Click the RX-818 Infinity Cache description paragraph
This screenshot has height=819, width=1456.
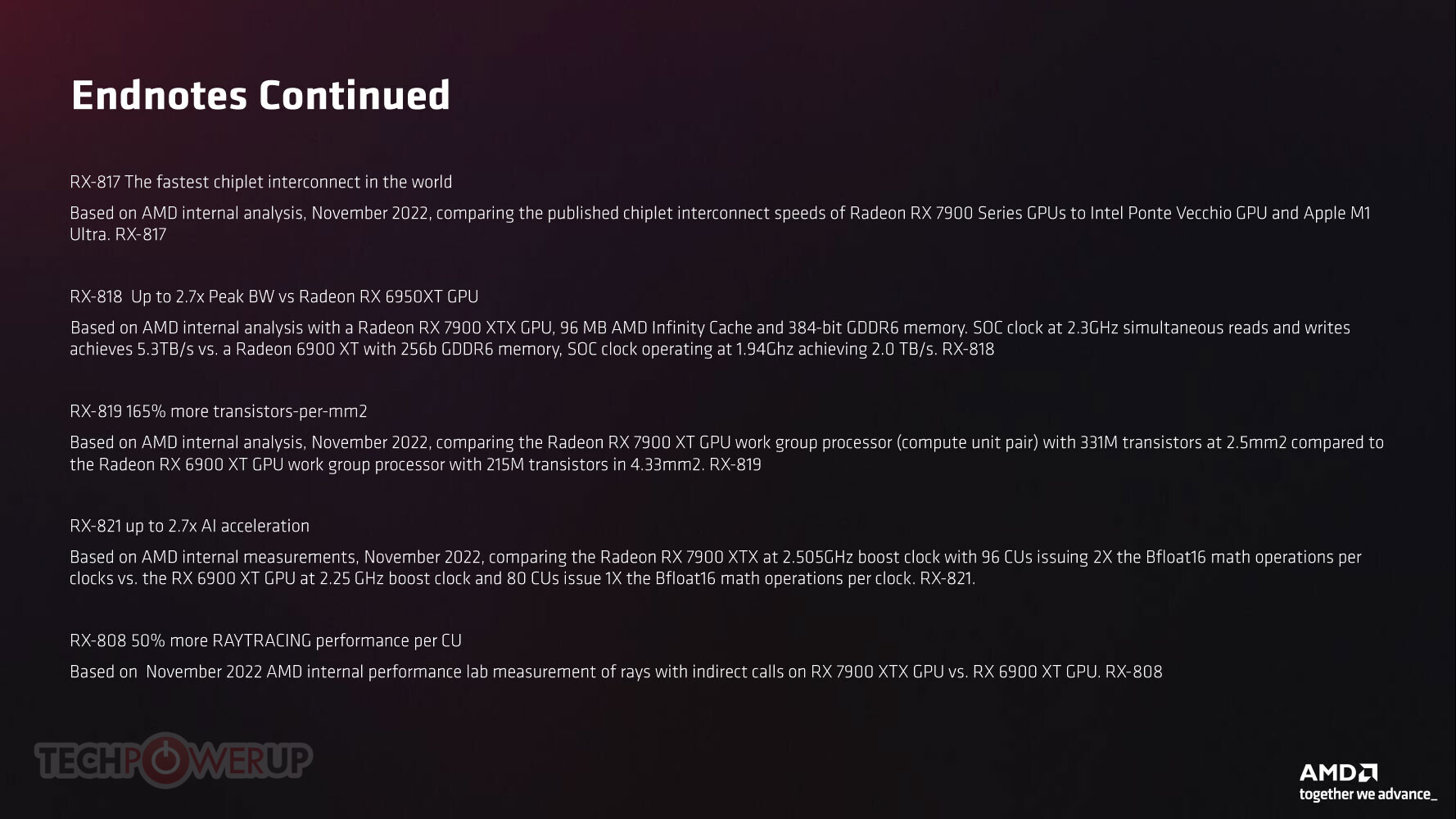[x=710, y=338]
